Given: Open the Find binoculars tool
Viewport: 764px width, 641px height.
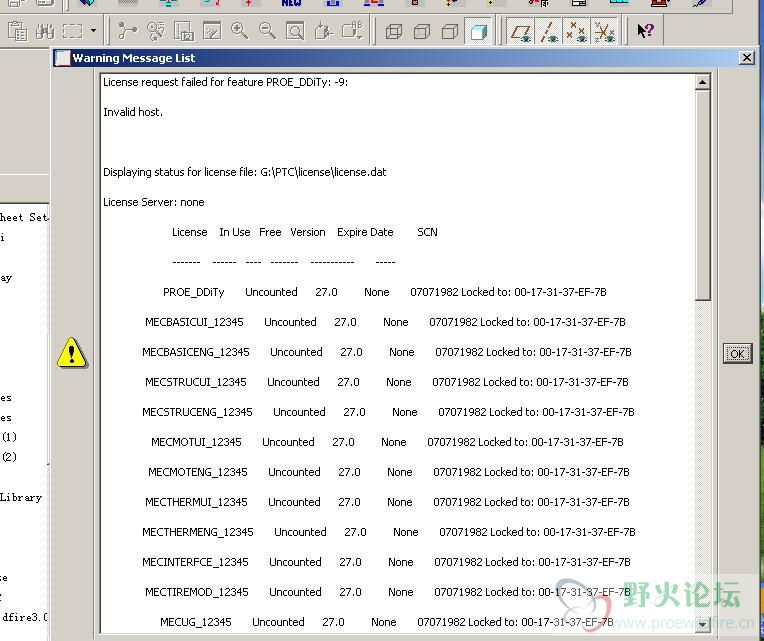Looking at the screenshot, I should [x=45, y=31].
